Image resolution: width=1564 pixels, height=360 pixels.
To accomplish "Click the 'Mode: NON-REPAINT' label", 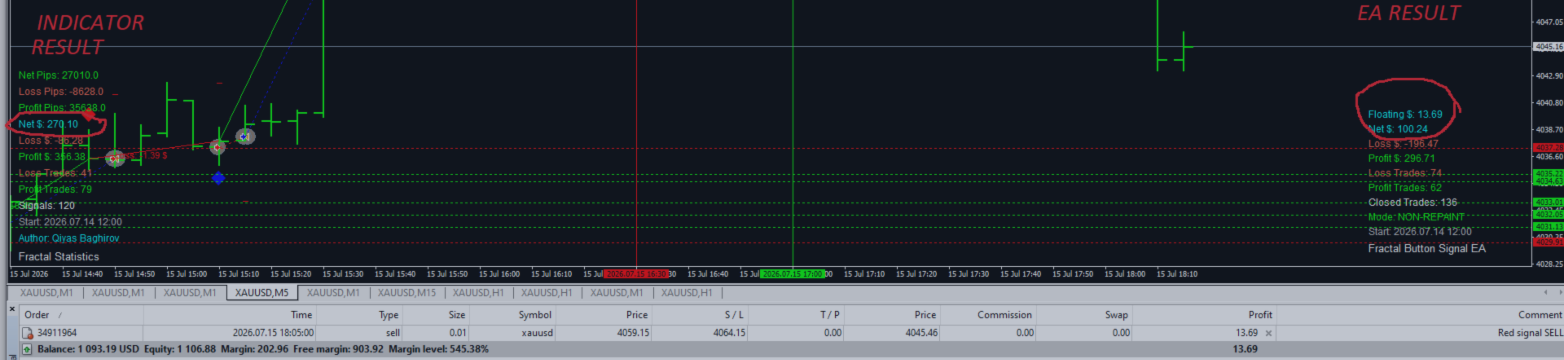I will pyautogui.click(x=1416, y=216).
